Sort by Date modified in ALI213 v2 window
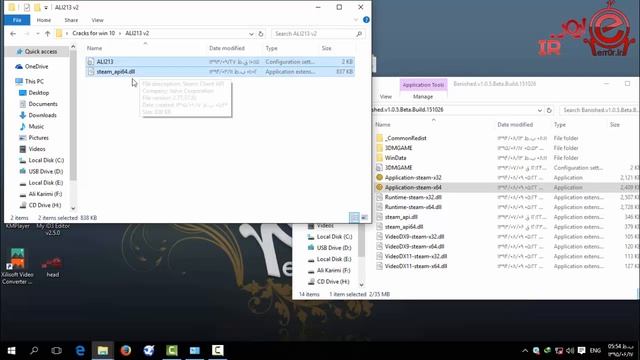The width and height of the screenshot is (640, 360). 227,48
